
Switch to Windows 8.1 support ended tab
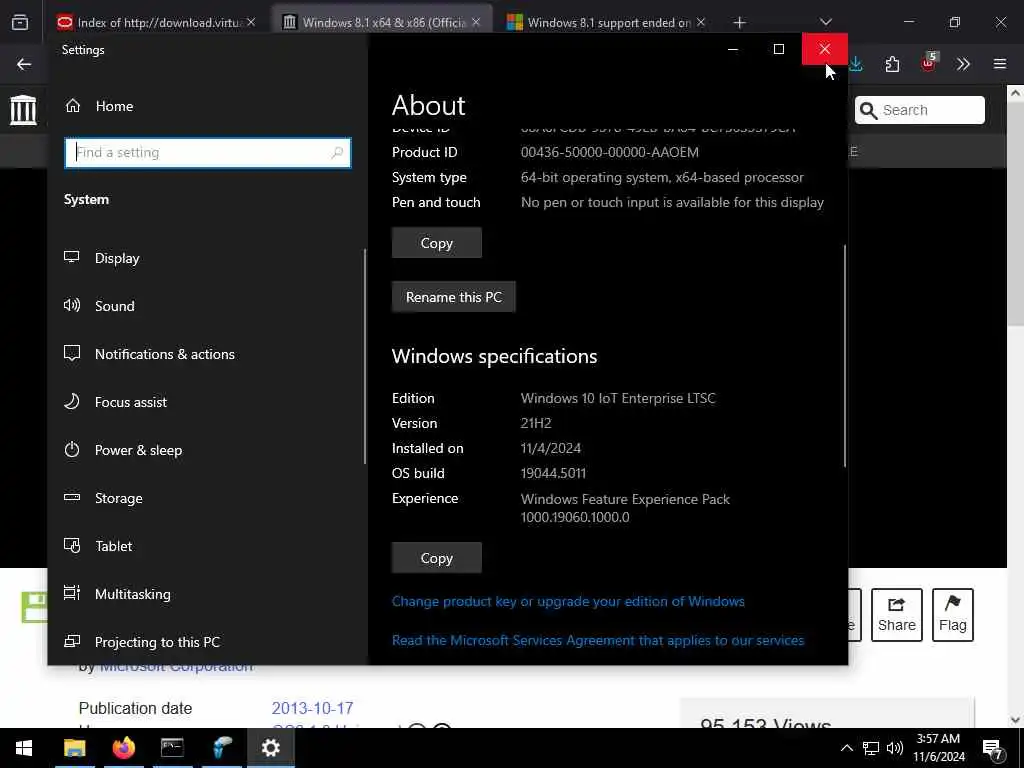click(607, 22)
